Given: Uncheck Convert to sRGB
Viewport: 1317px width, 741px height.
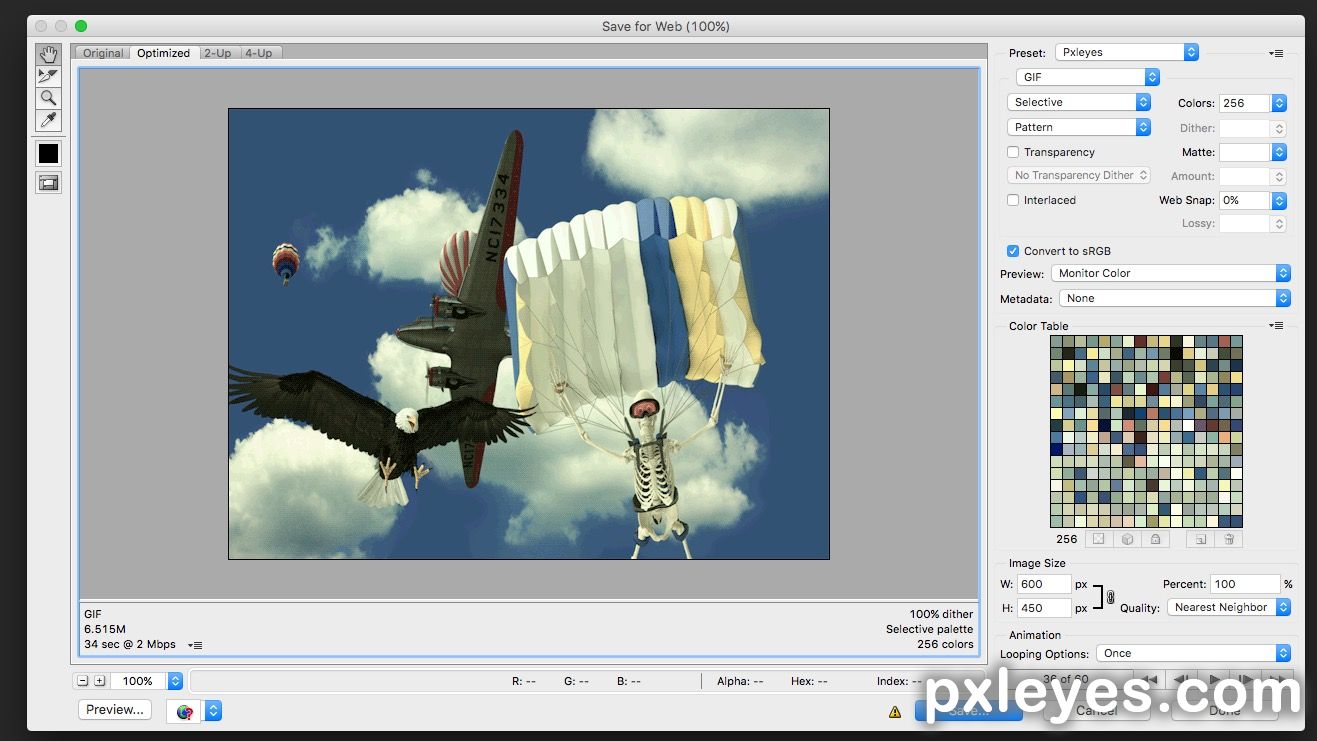Looking at the screenshot, I should pyautogui.click(x=1013, y=251).
